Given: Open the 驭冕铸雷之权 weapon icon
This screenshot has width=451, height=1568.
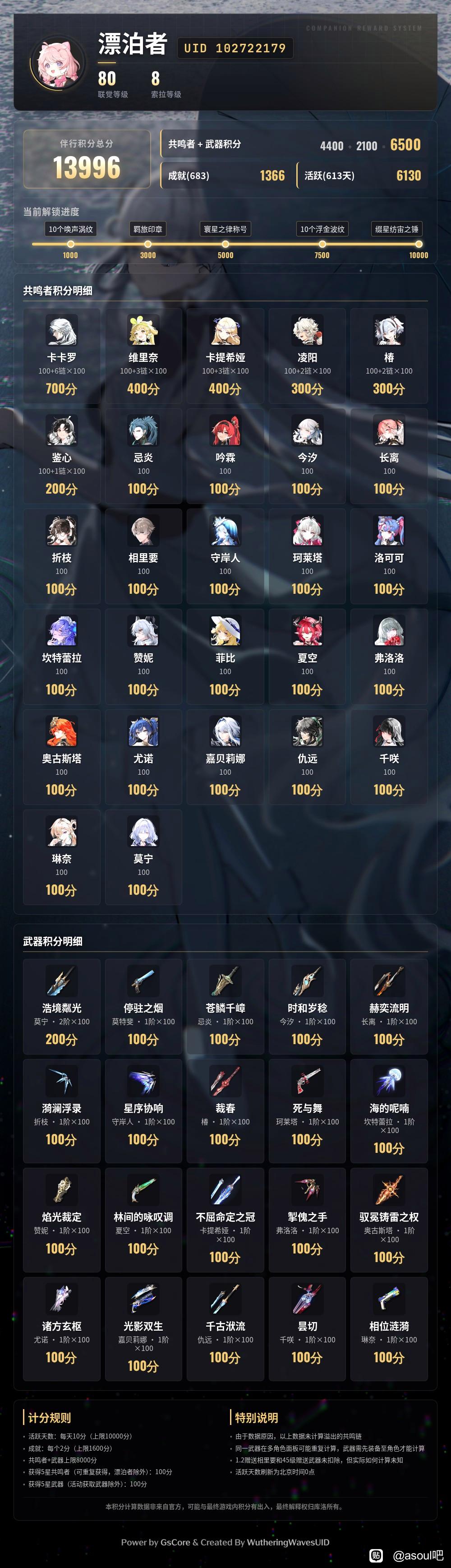Looking at the screenshot, I should click(x=389, y=1190).
